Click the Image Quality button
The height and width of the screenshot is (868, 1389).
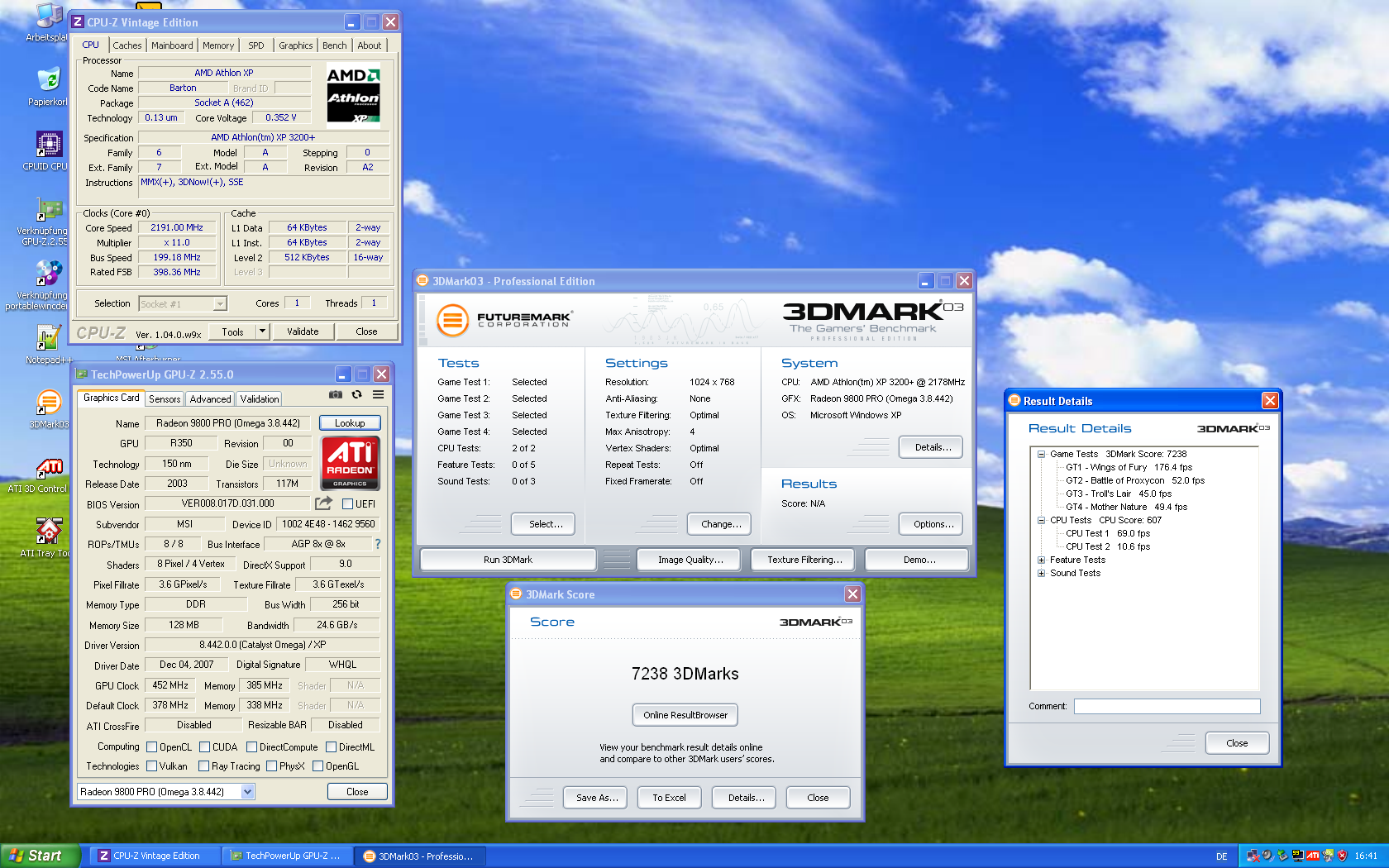click(690, 560)
